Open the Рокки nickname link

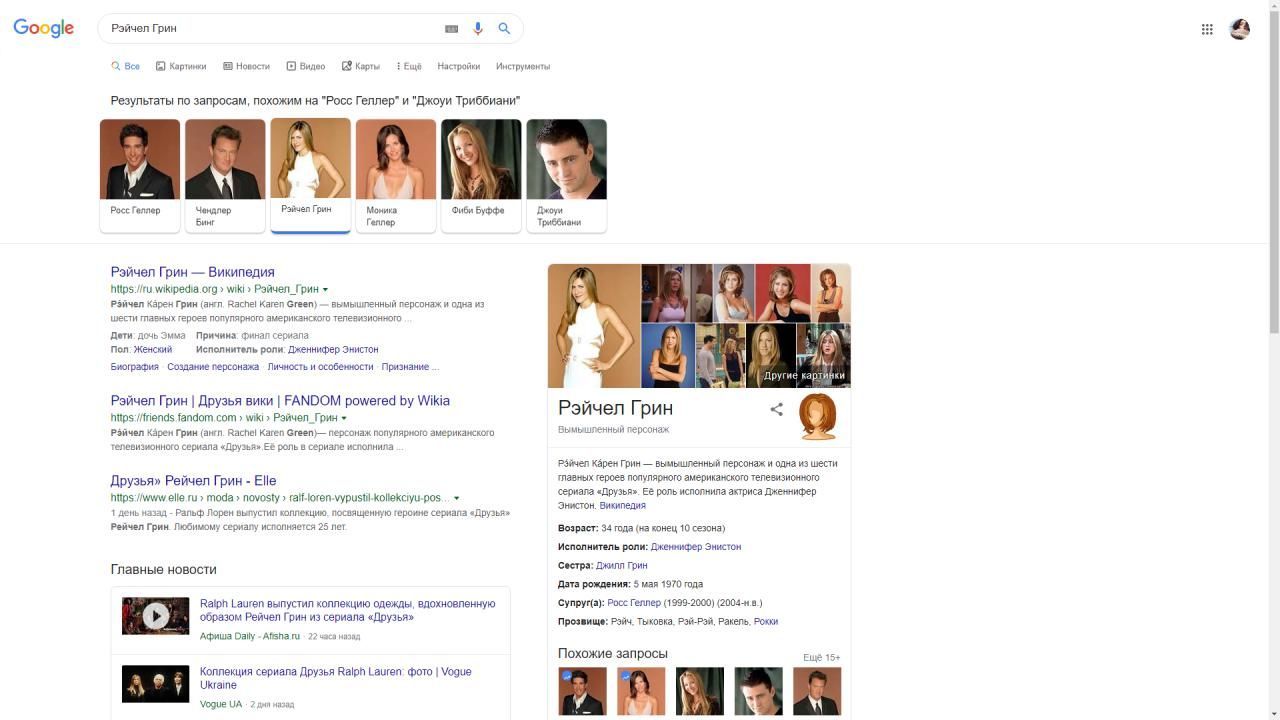[766, 622]
